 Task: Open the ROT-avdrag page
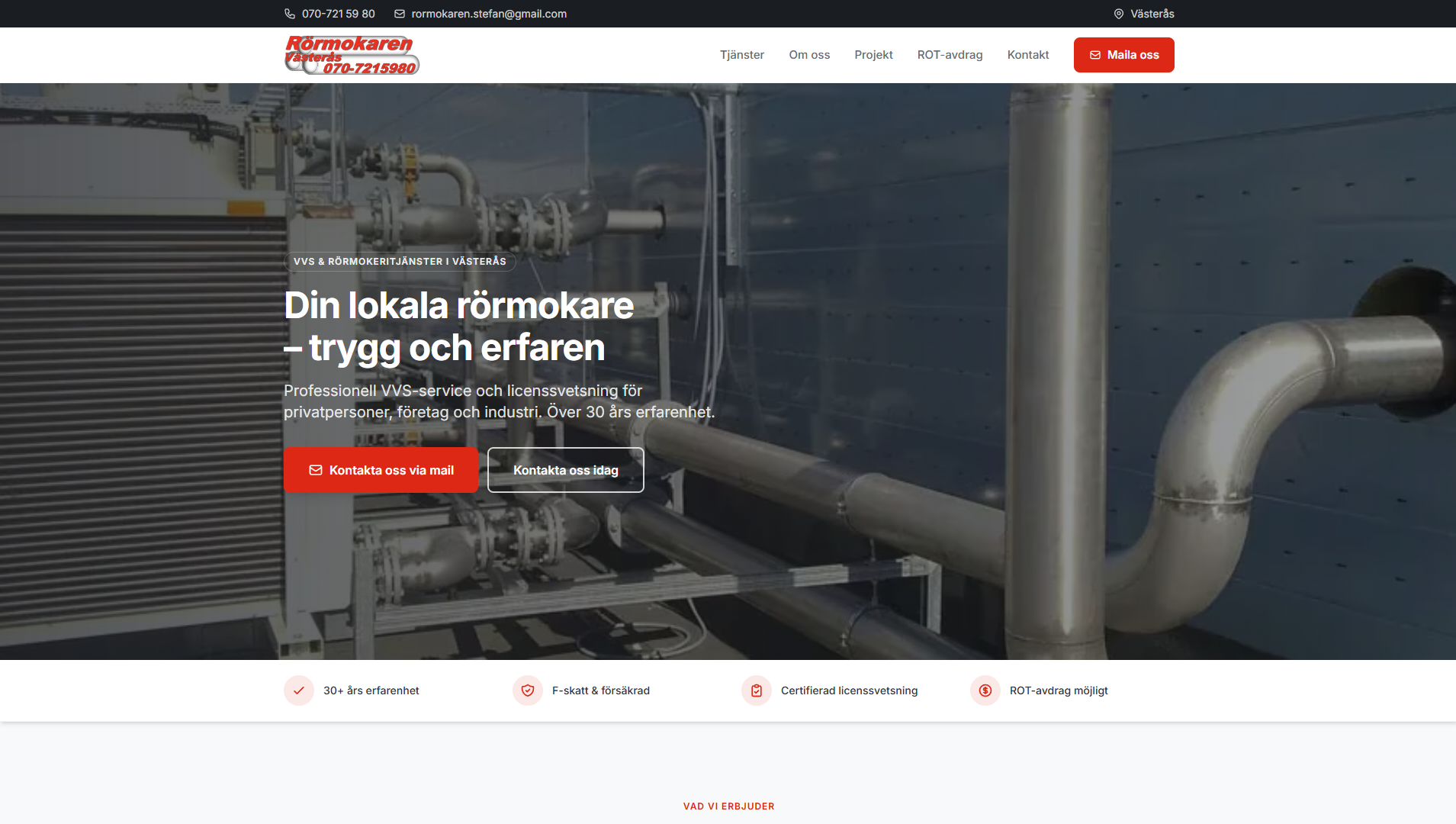click(x=950, y=54)
